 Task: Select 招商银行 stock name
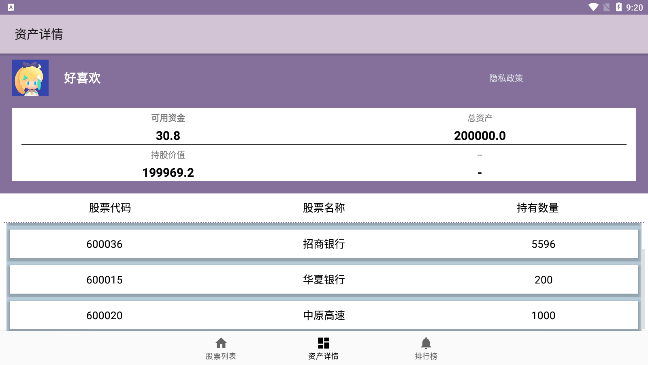coord(324,244)
